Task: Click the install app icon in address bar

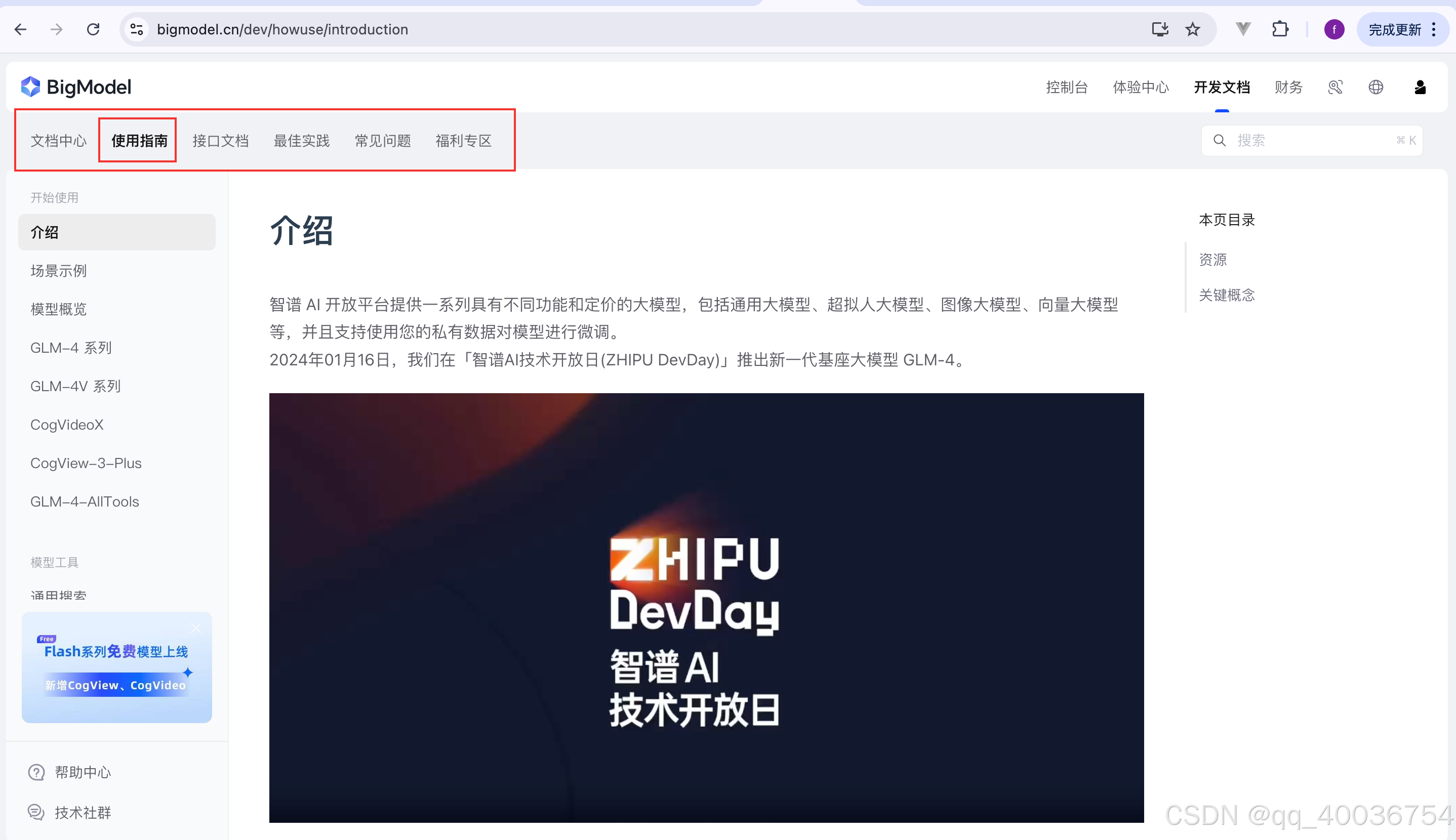Action: (x=1160, y=29)
